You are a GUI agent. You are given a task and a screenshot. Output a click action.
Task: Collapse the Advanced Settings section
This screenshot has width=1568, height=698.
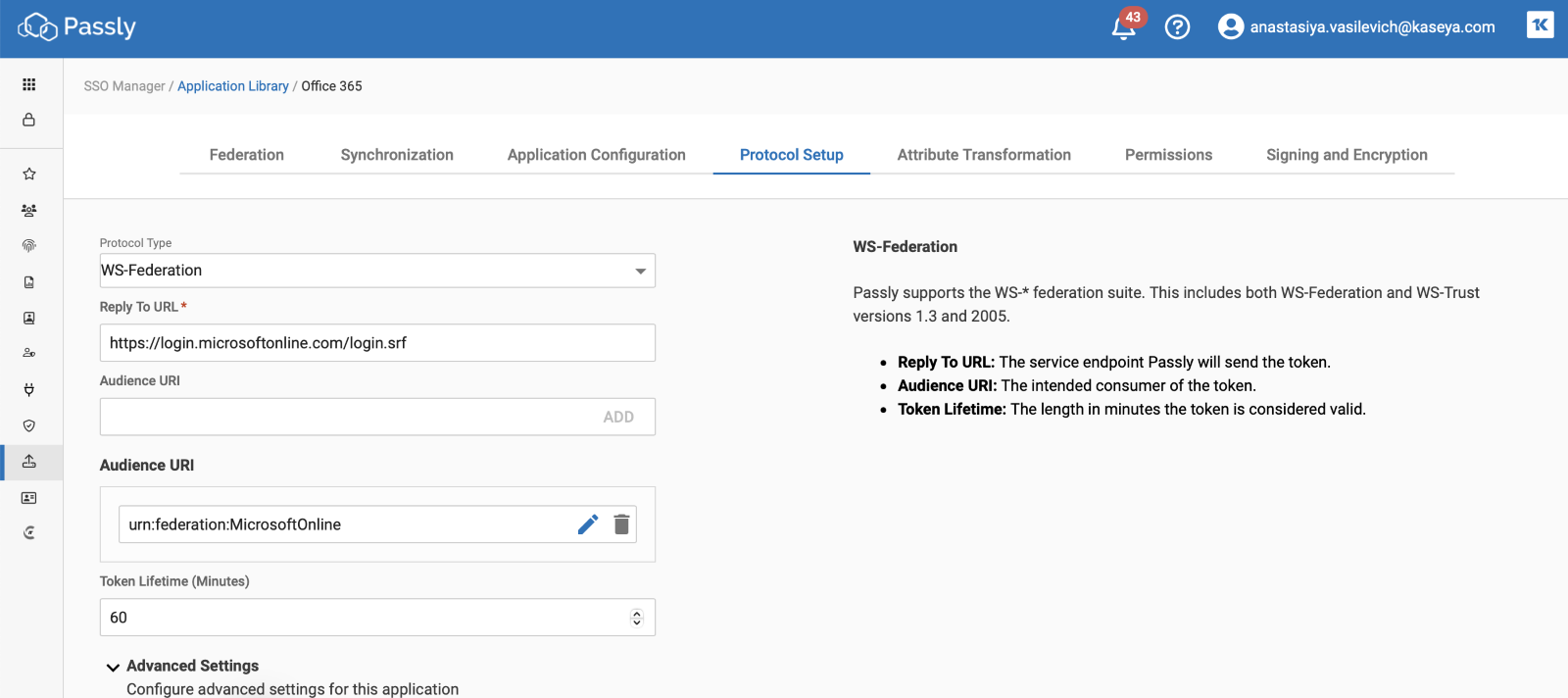coord(113,667)
